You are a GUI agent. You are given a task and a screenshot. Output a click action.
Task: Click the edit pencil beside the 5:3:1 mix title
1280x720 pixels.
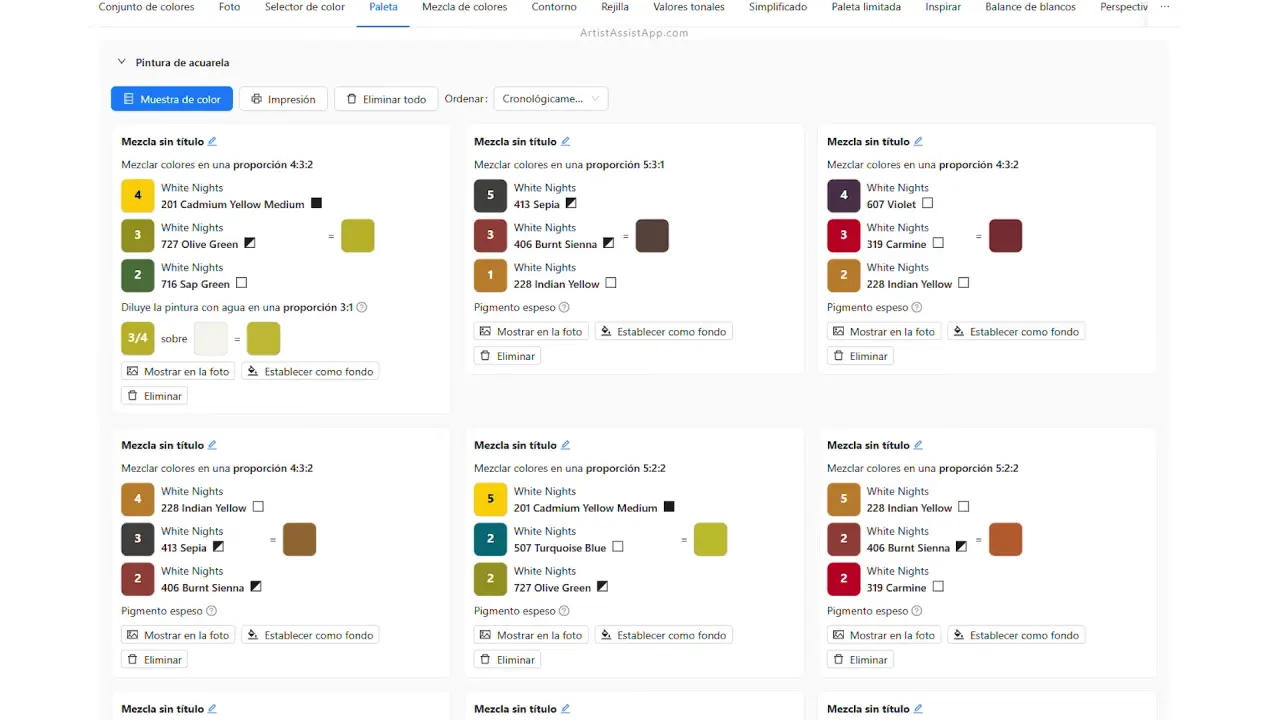point(566,142)
